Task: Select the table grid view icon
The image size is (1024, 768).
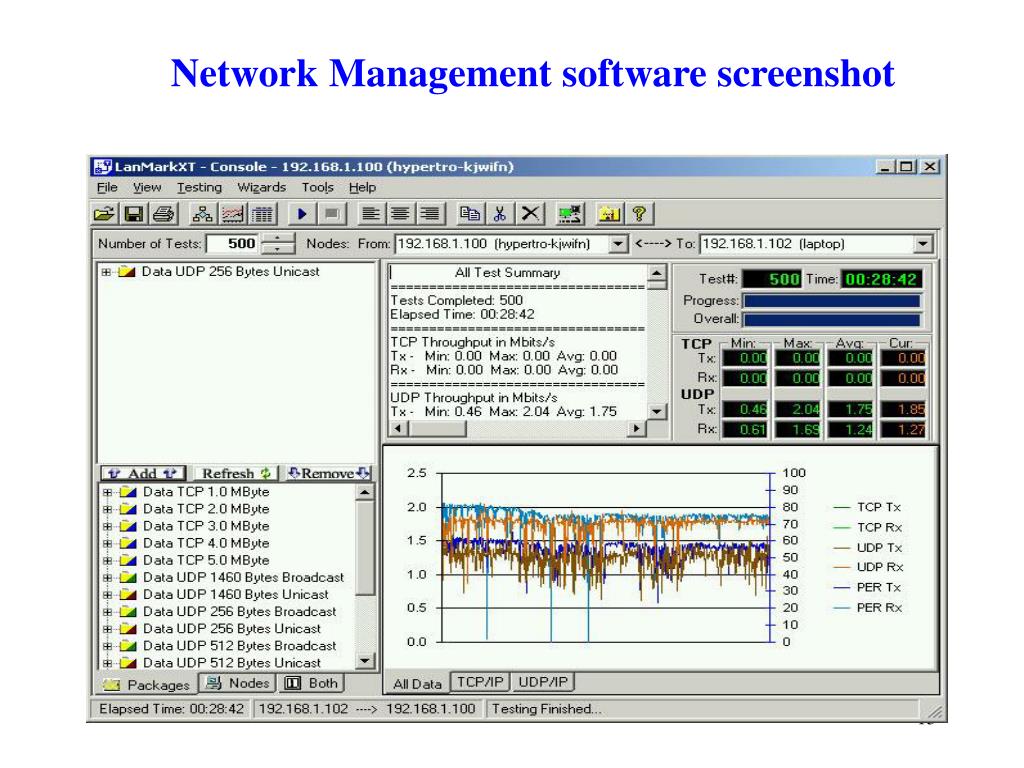Action: click(x=263, y=214)
